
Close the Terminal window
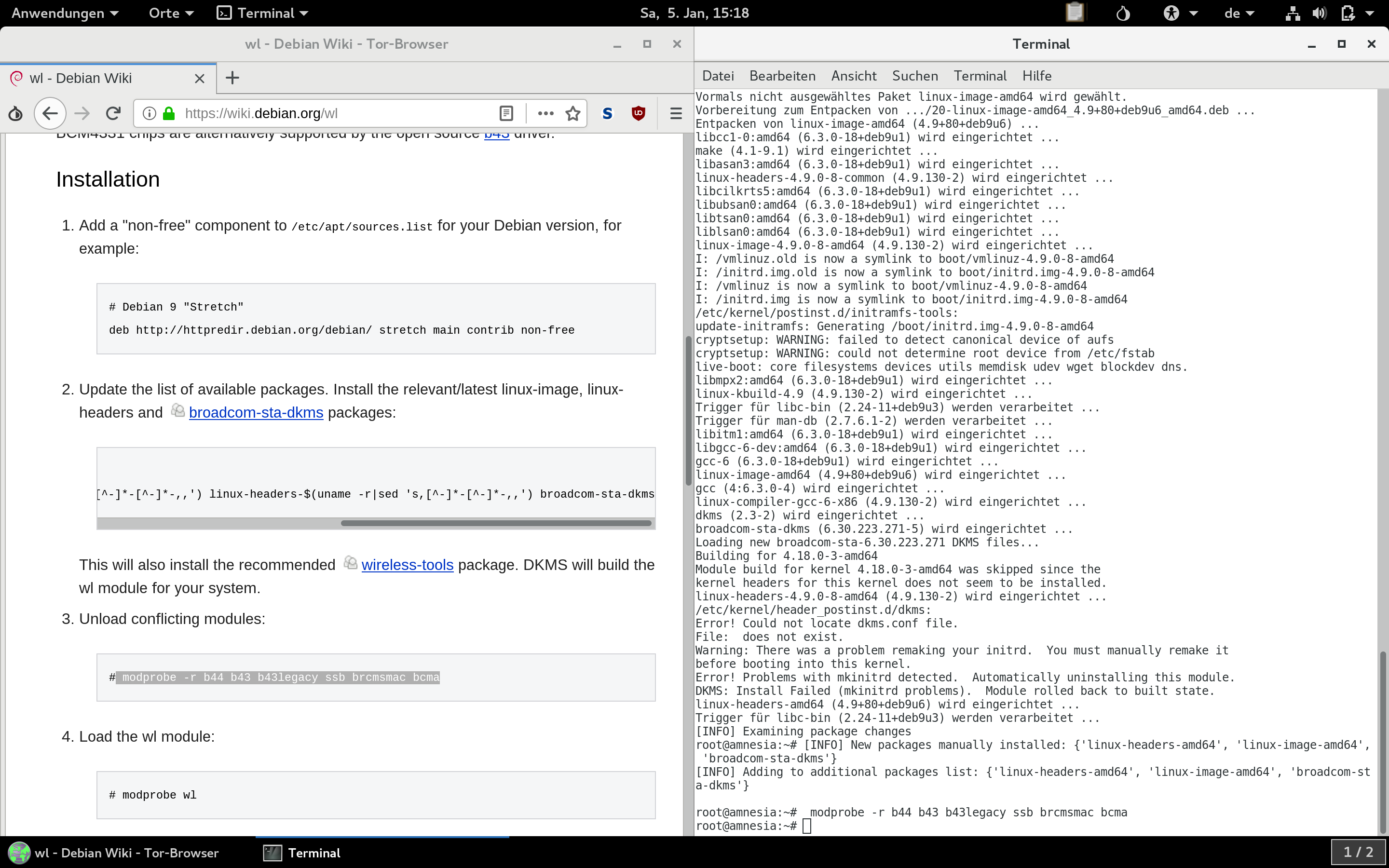click(x=1371, y=44)
